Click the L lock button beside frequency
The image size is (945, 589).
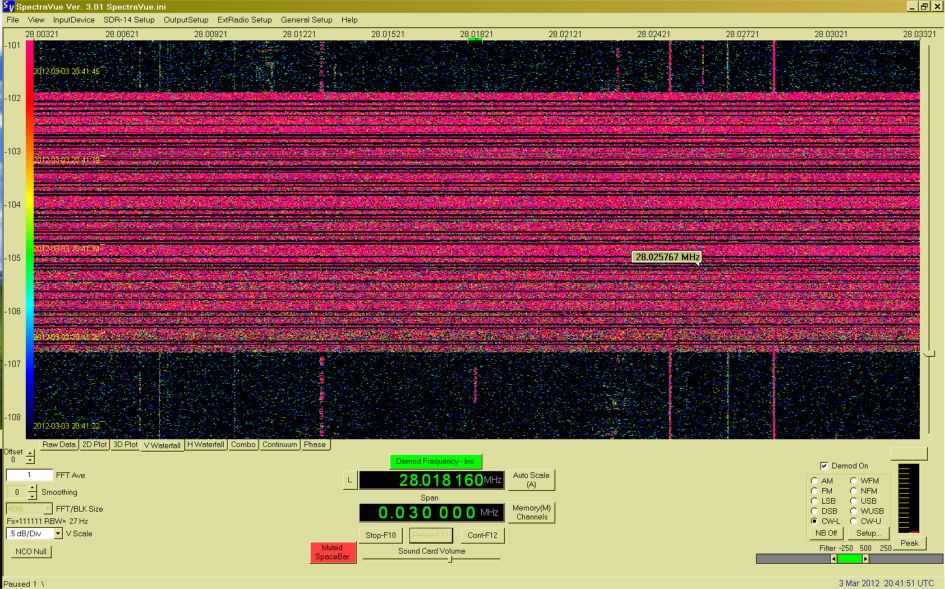[350, 480]
